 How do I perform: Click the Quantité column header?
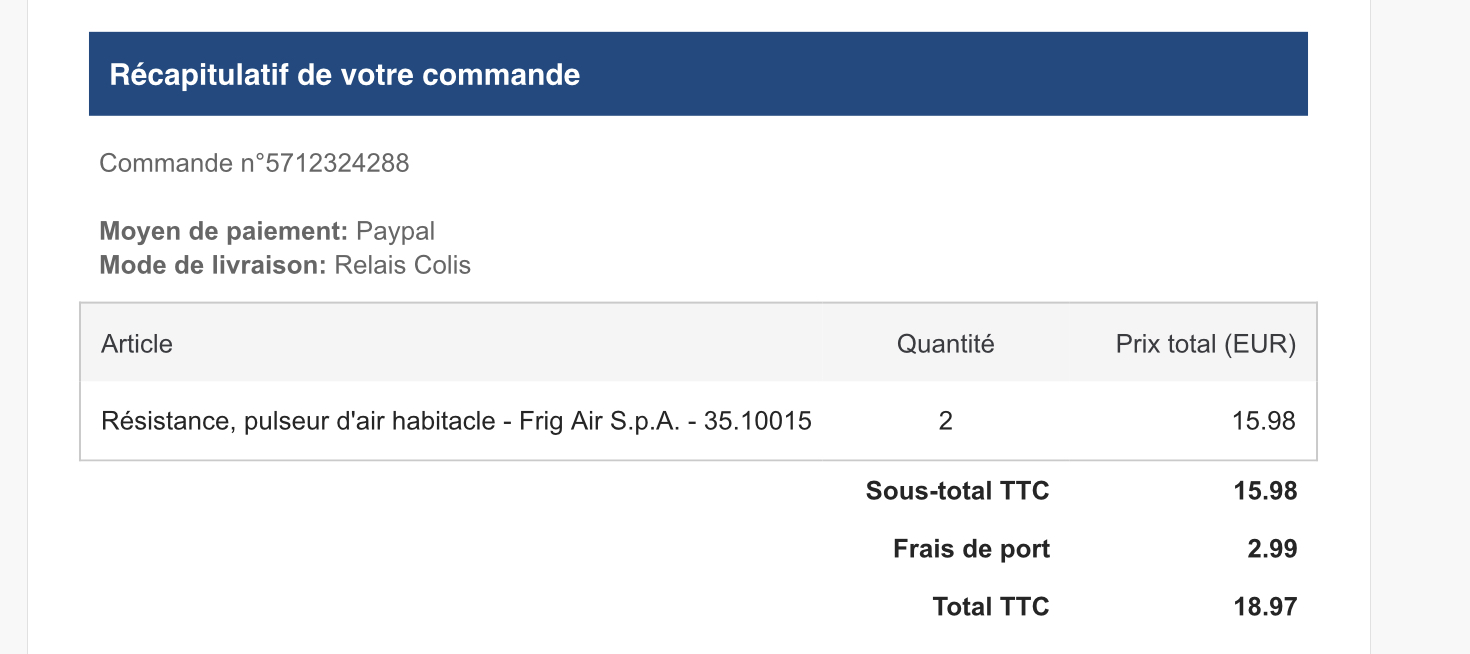[x=945, y=344]
